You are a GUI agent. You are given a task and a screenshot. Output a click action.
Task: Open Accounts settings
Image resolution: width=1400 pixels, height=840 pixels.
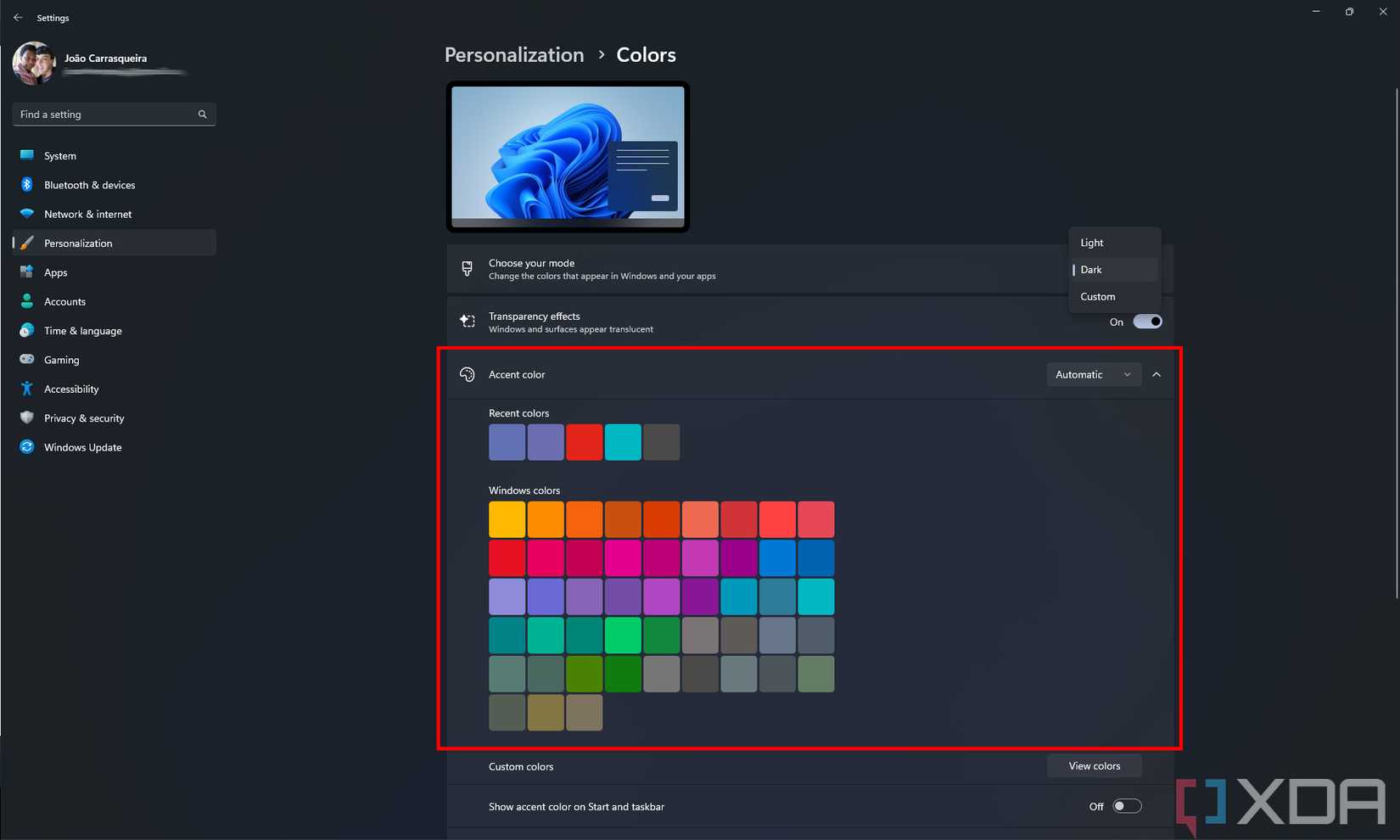click(64, 301)
